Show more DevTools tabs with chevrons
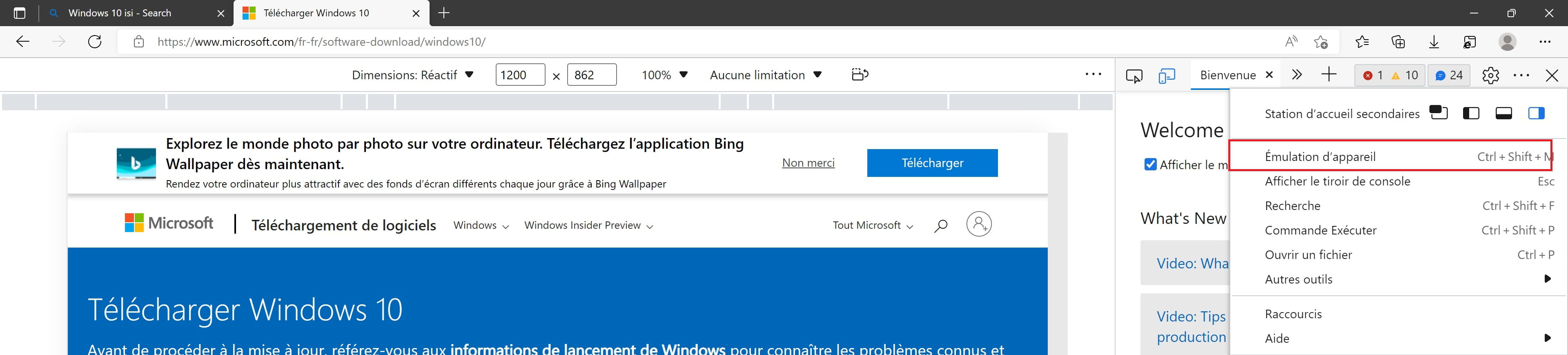 coord(1296,75)
